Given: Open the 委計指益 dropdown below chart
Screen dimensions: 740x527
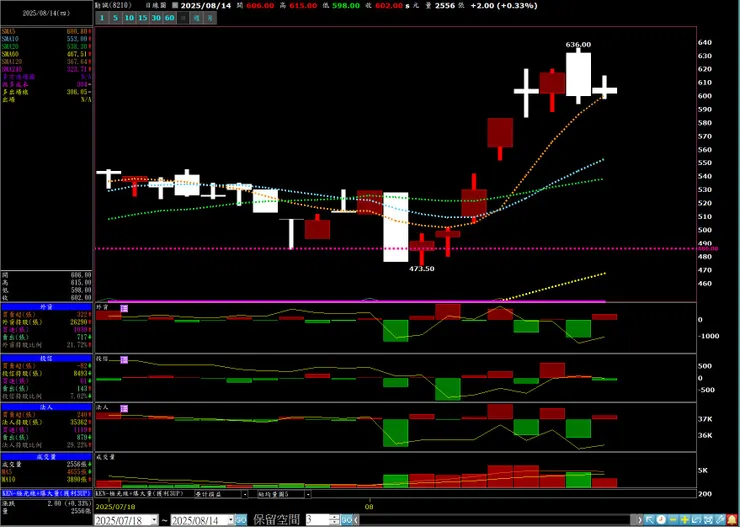Looking at the screenshot, I should [x=221, y=494].
